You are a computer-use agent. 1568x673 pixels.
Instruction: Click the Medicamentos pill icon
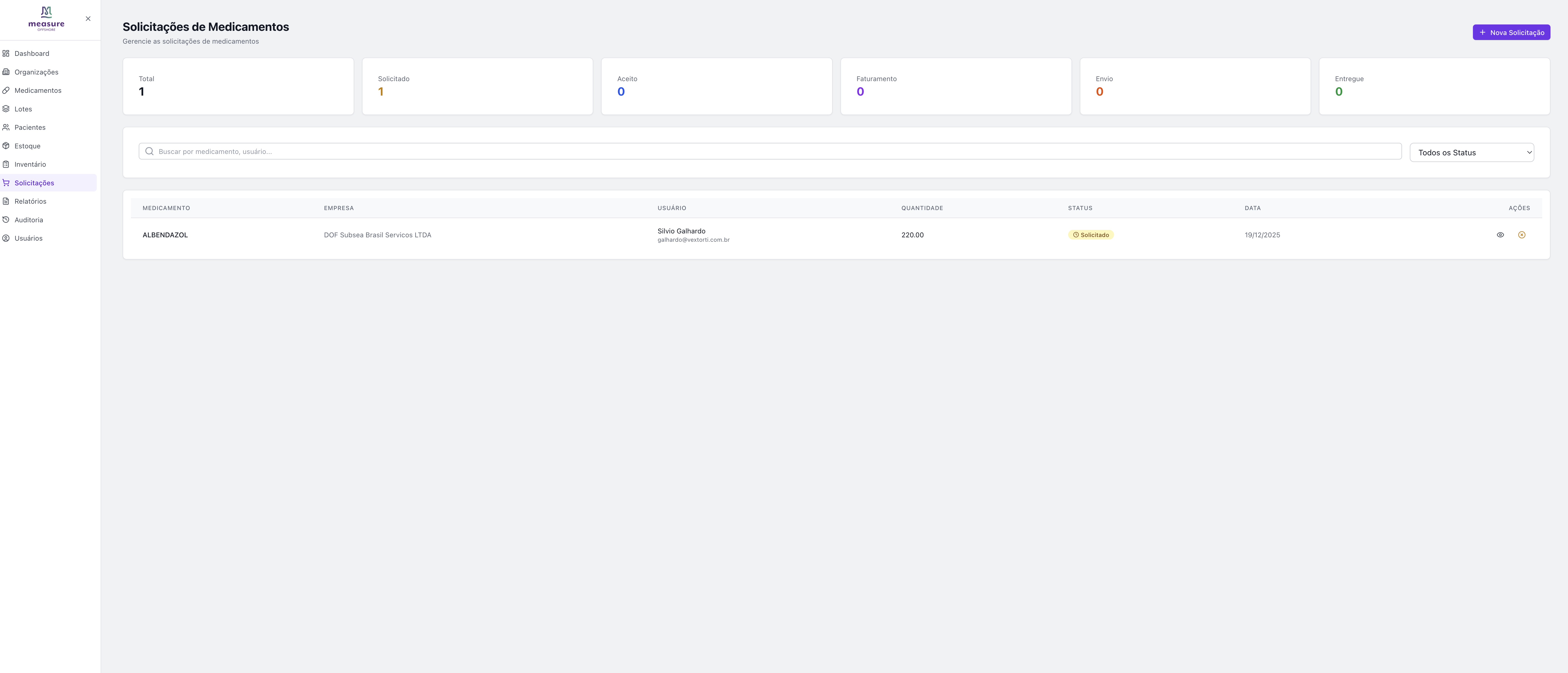(x=6, y=91)
